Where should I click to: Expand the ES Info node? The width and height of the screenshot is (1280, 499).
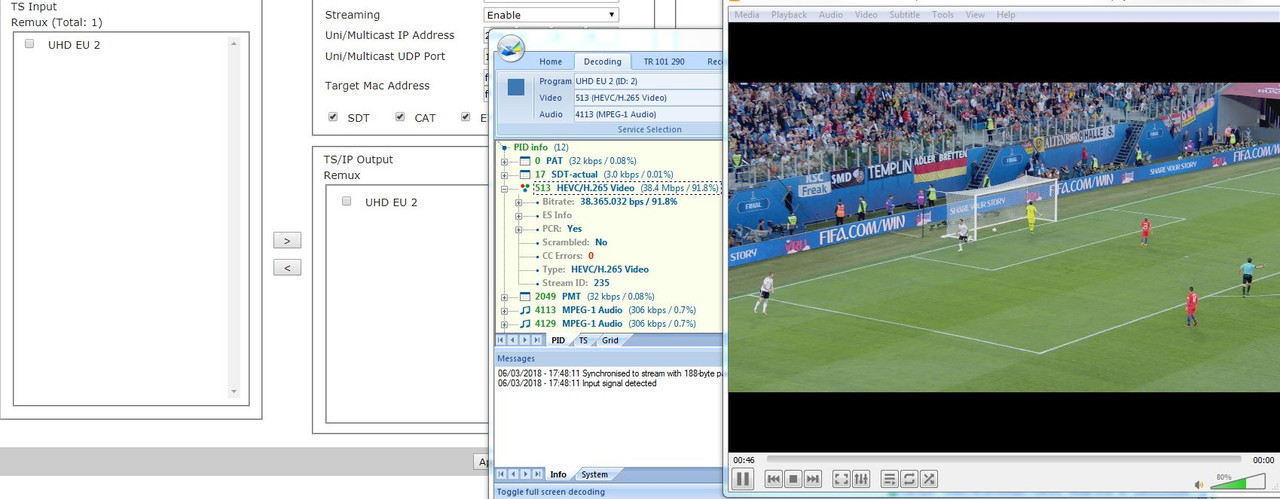pos(519,215)
